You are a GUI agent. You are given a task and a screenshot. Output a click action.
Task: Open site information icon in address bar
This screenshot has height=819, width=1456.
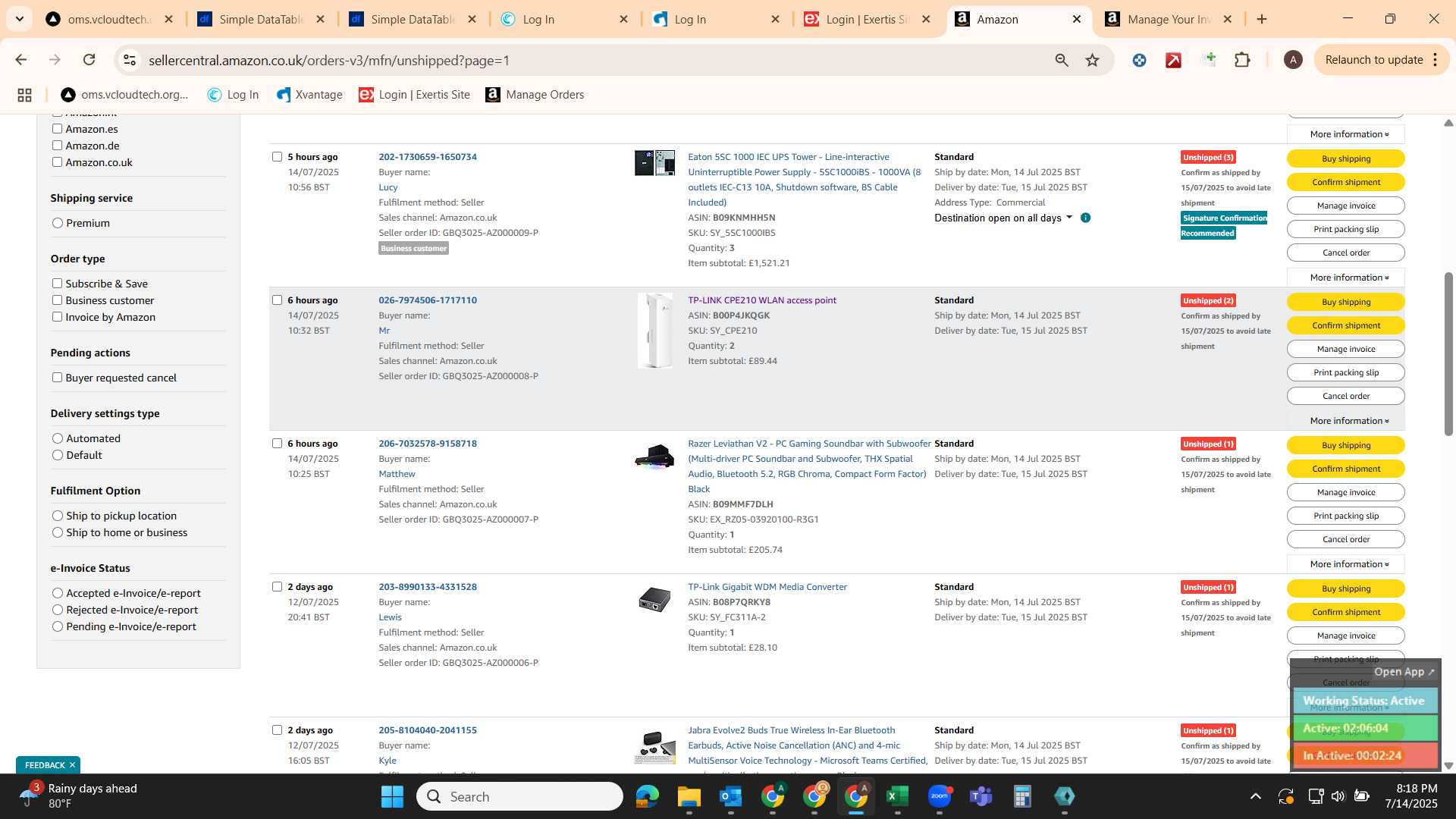point(130,60)
